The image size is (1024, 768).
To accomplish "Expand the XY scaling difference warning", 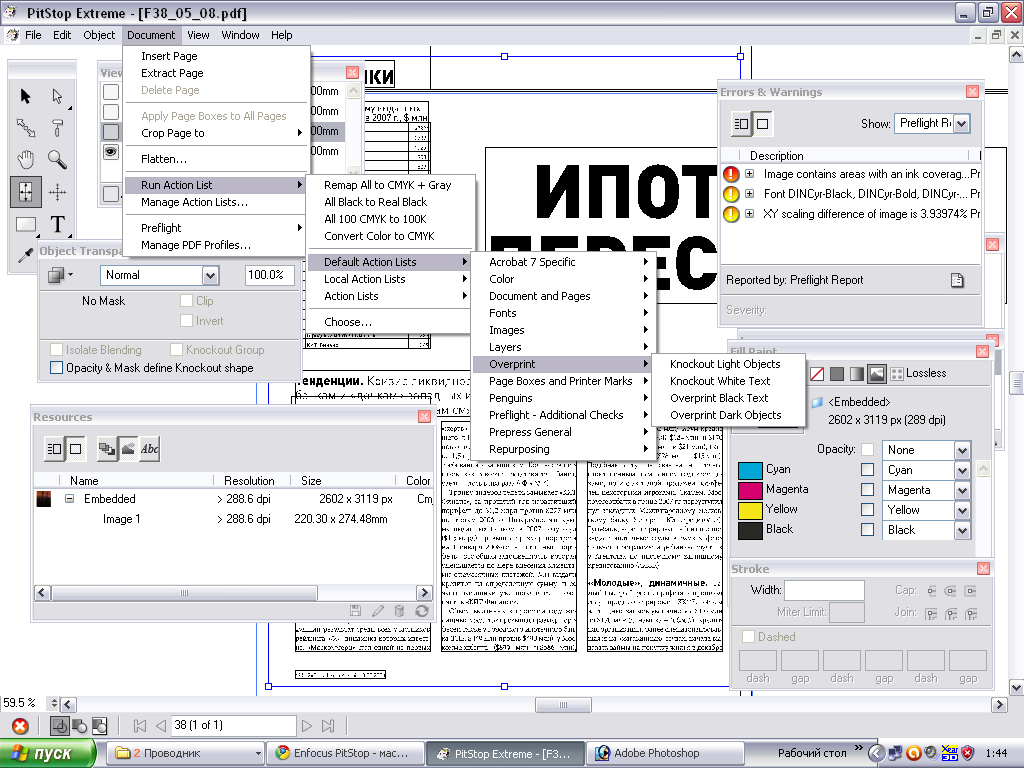I will click(x=749, y=214).
